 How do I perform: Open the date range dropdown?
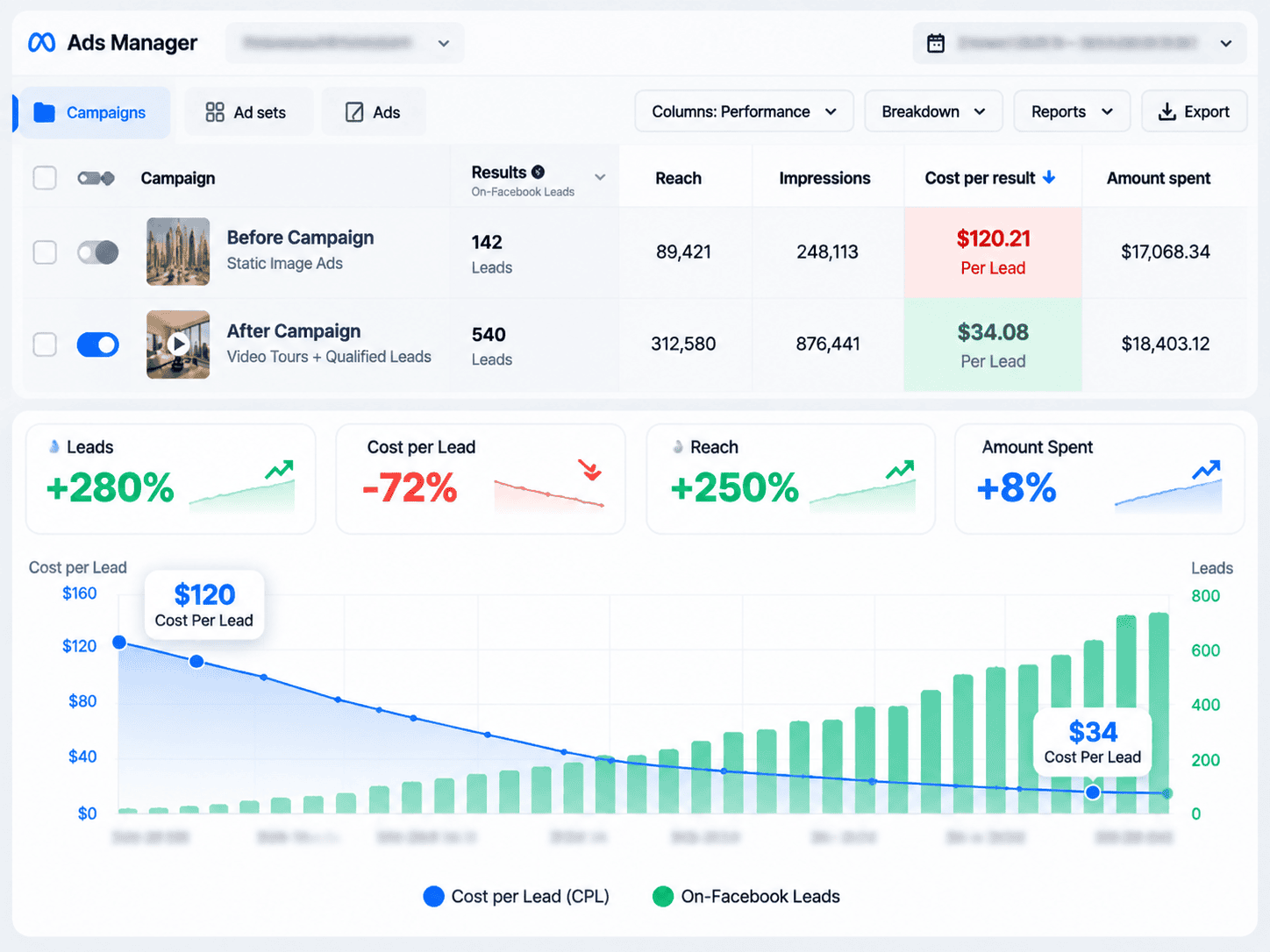click(x=1080, y=43)
